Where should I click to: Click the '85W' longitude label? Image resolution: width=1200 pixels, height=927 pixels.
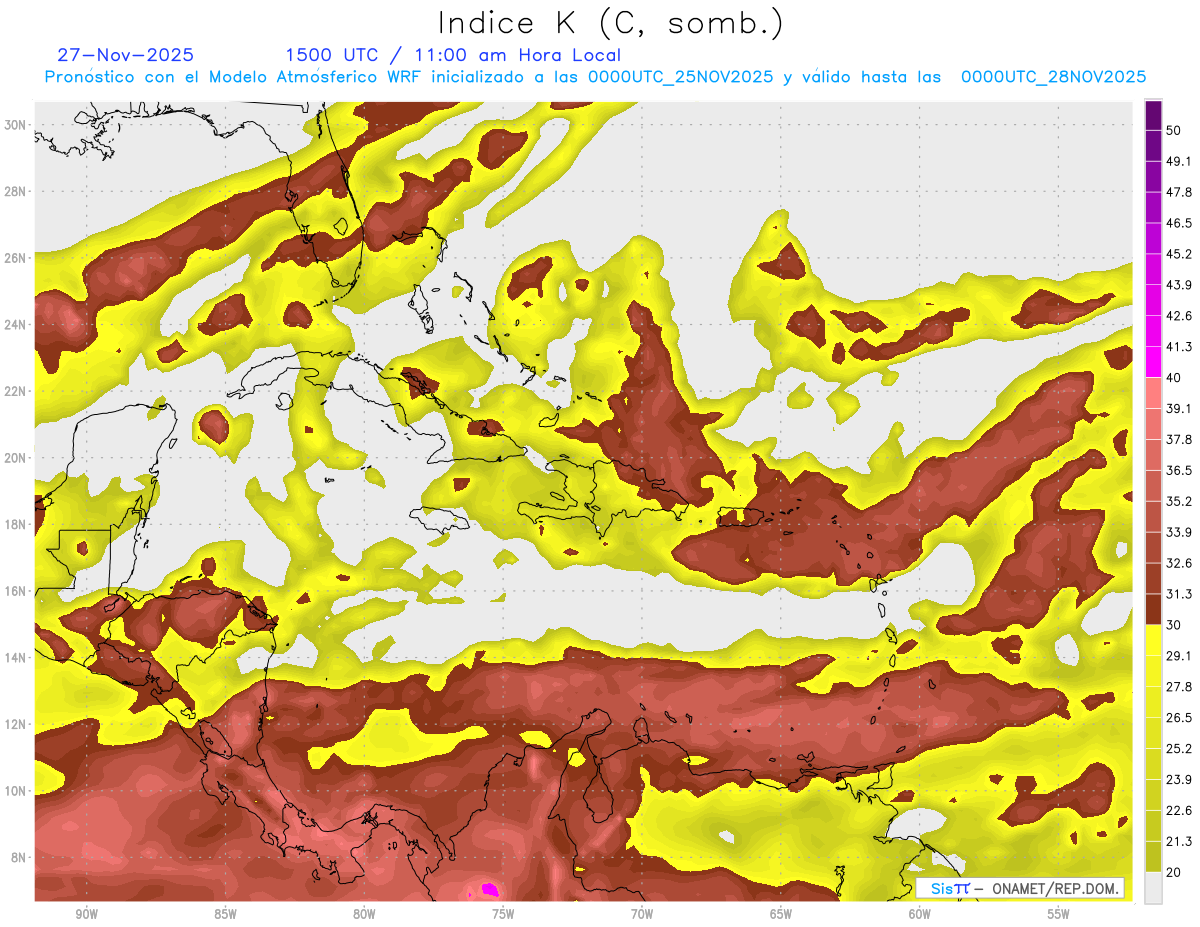(x=225, y=914)
